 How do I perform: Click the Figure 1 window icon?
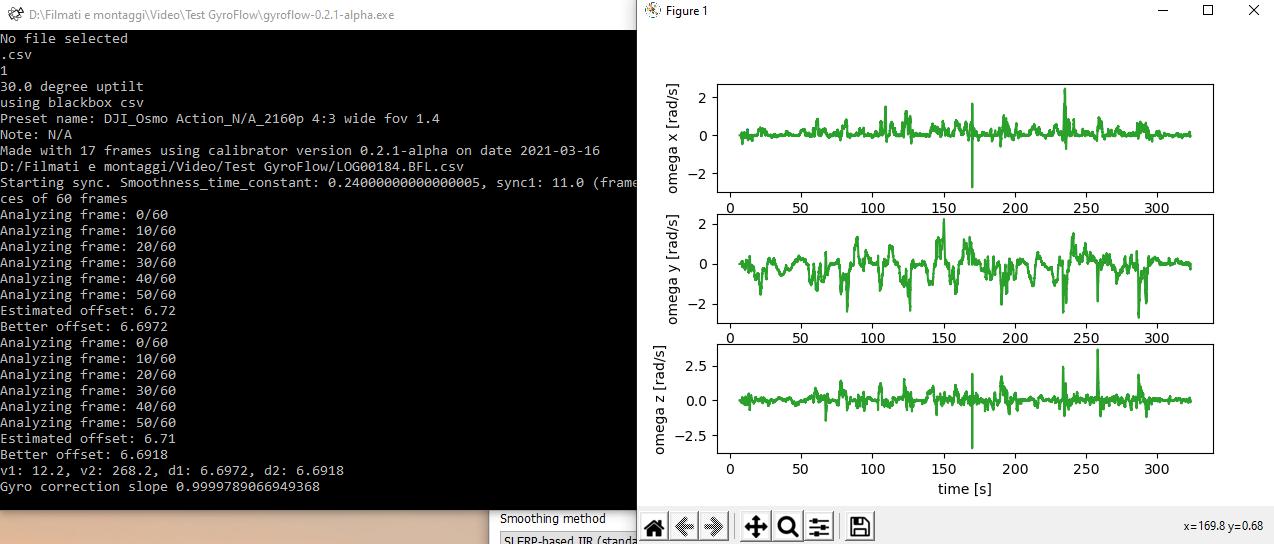653,10
